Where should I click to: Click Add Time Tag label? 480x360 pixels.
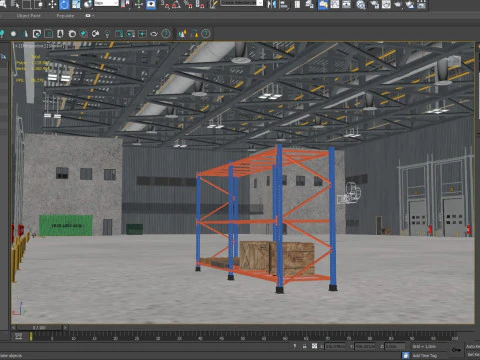(x=425, y=355)
